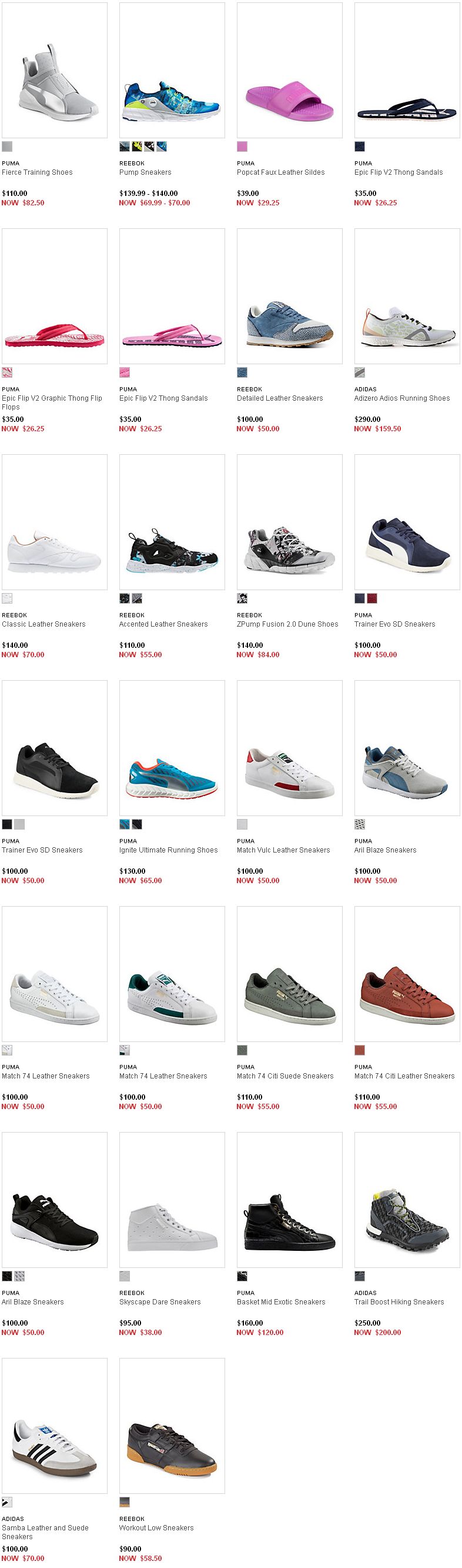This screenshot has height=1568, width=462.
Task: Choose the rust swatch for Match 74 Citi Leather
Action: click(x=359, y=1050)
